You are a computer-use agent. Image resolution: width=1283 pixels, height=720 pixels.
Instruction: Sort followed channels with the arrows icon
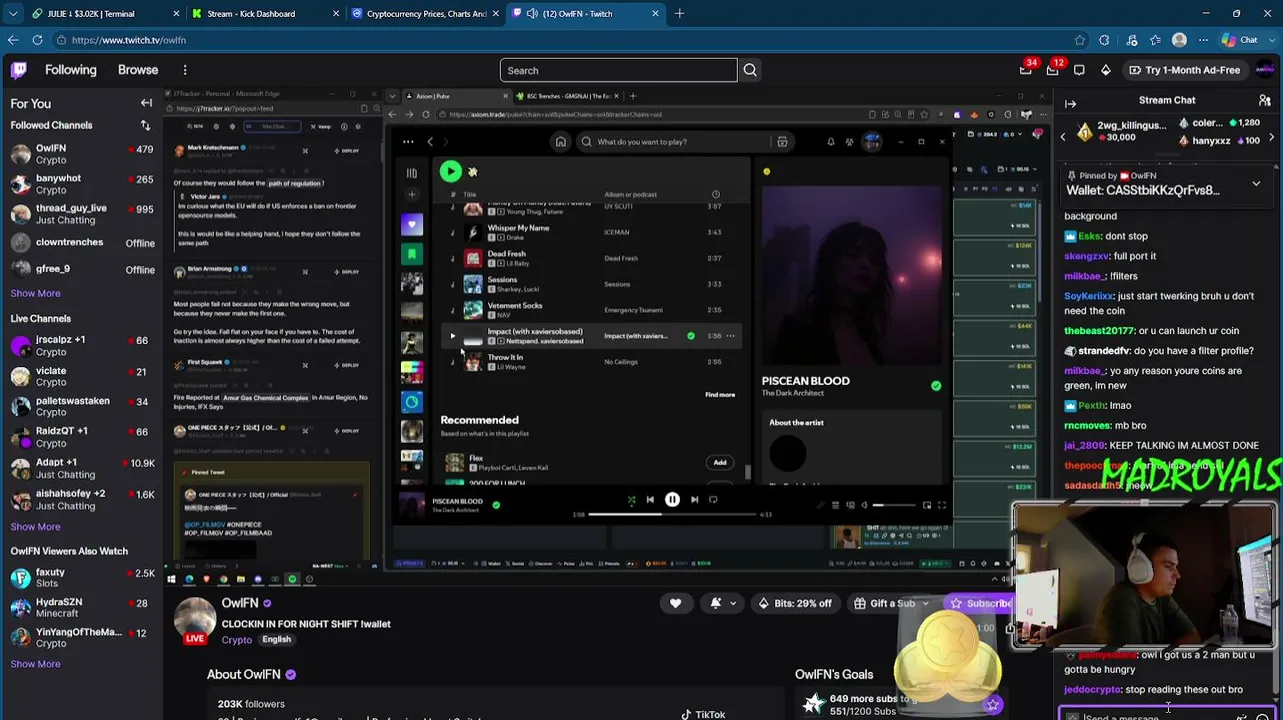click(x=146, y=125)
